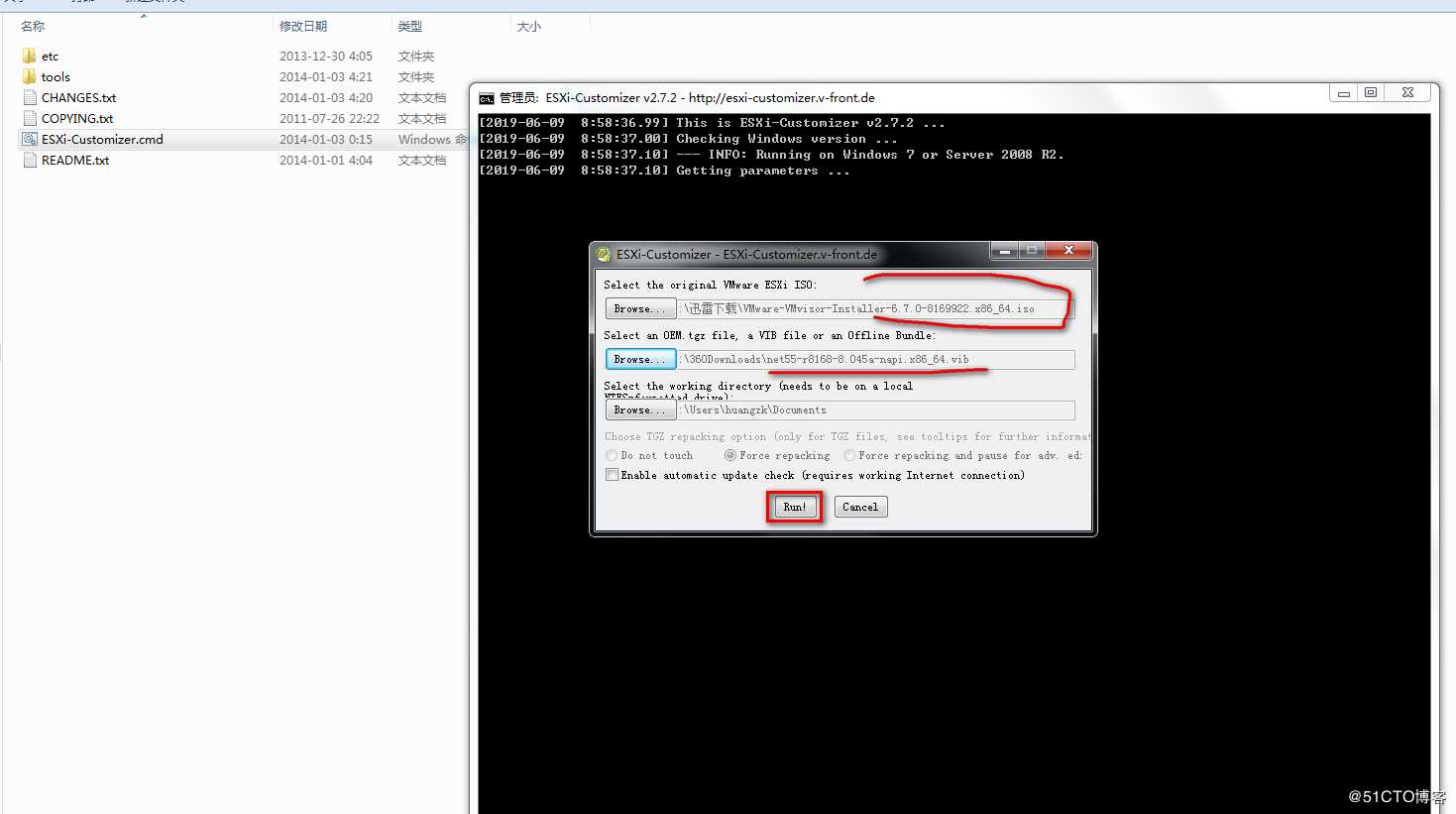Enable automatic update check checkbox
The height and width of the screenshot is (814, 1456).
(x=612, y=475)
